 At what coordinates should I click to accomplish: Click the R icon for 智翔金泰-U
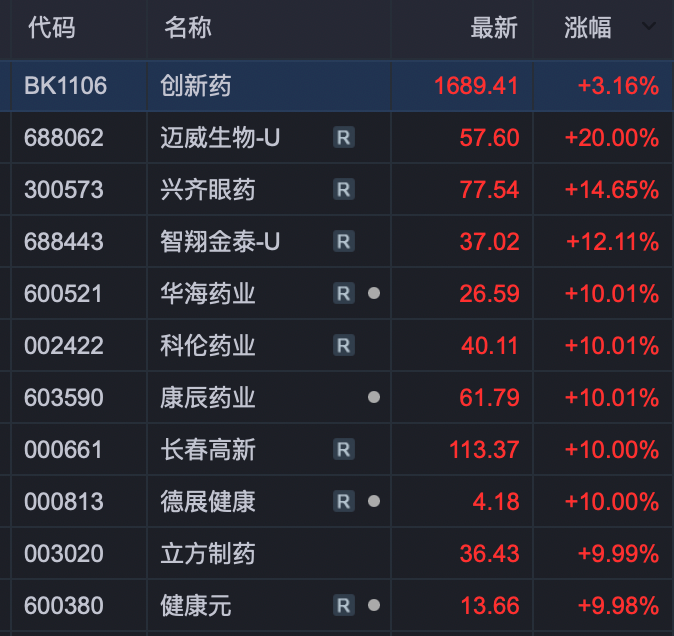click(x=343, y=242)
